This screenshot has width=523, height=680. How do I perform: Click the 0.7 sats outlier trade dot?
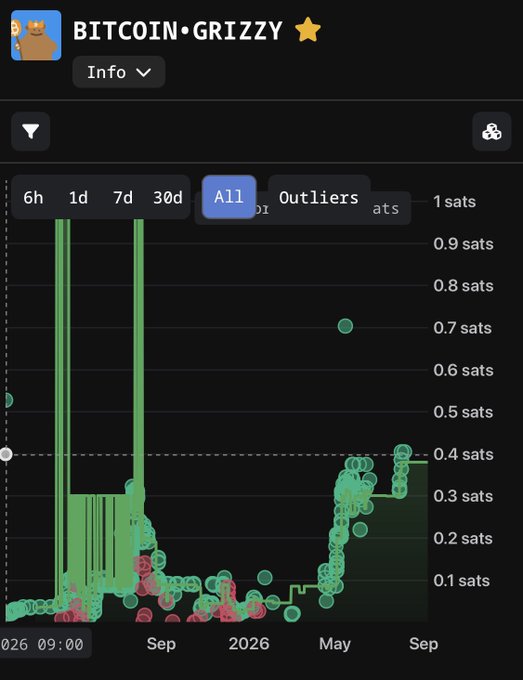pyautogui.click(x=345, y=326)
